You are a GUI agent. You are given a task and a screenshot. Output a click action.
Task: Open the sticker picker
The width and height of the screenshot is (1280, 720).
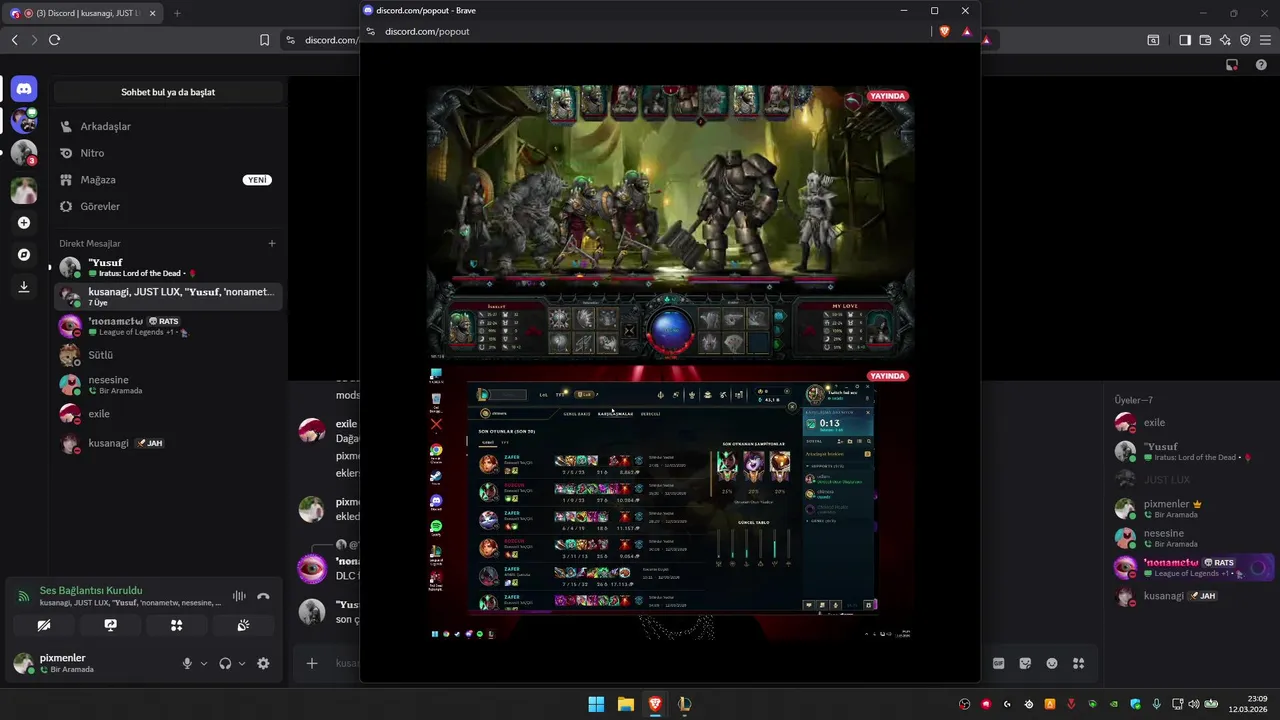coord(1025,663)
